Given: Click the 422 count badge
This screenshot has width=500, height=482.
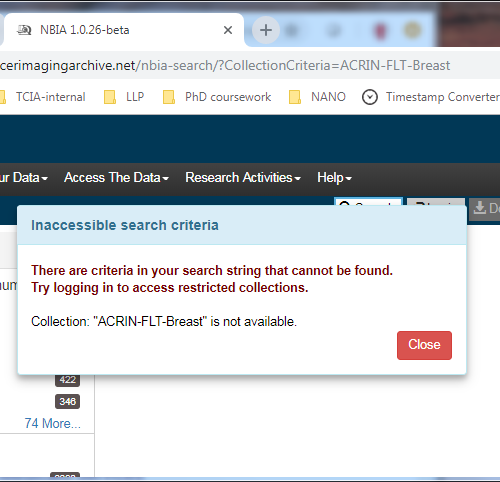Looking at the screenshot, I should point(67,380).
